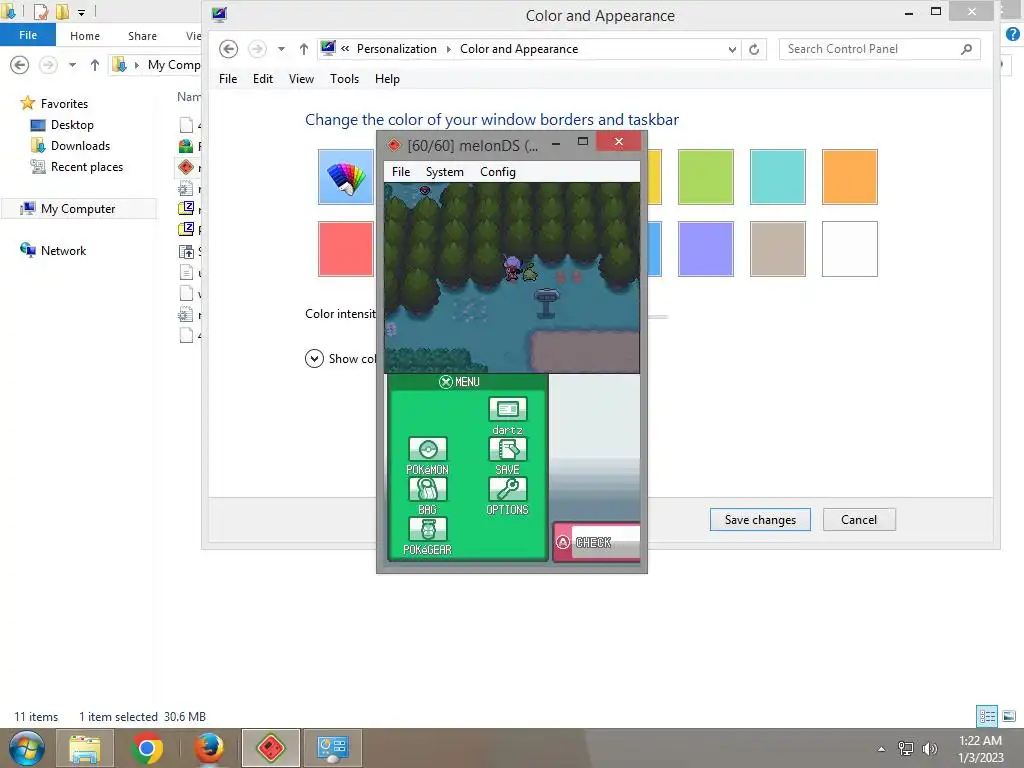The width and height of the screenshot is (1024, 768).
Task: Choose the lime green color swatch
Action: 706,177
